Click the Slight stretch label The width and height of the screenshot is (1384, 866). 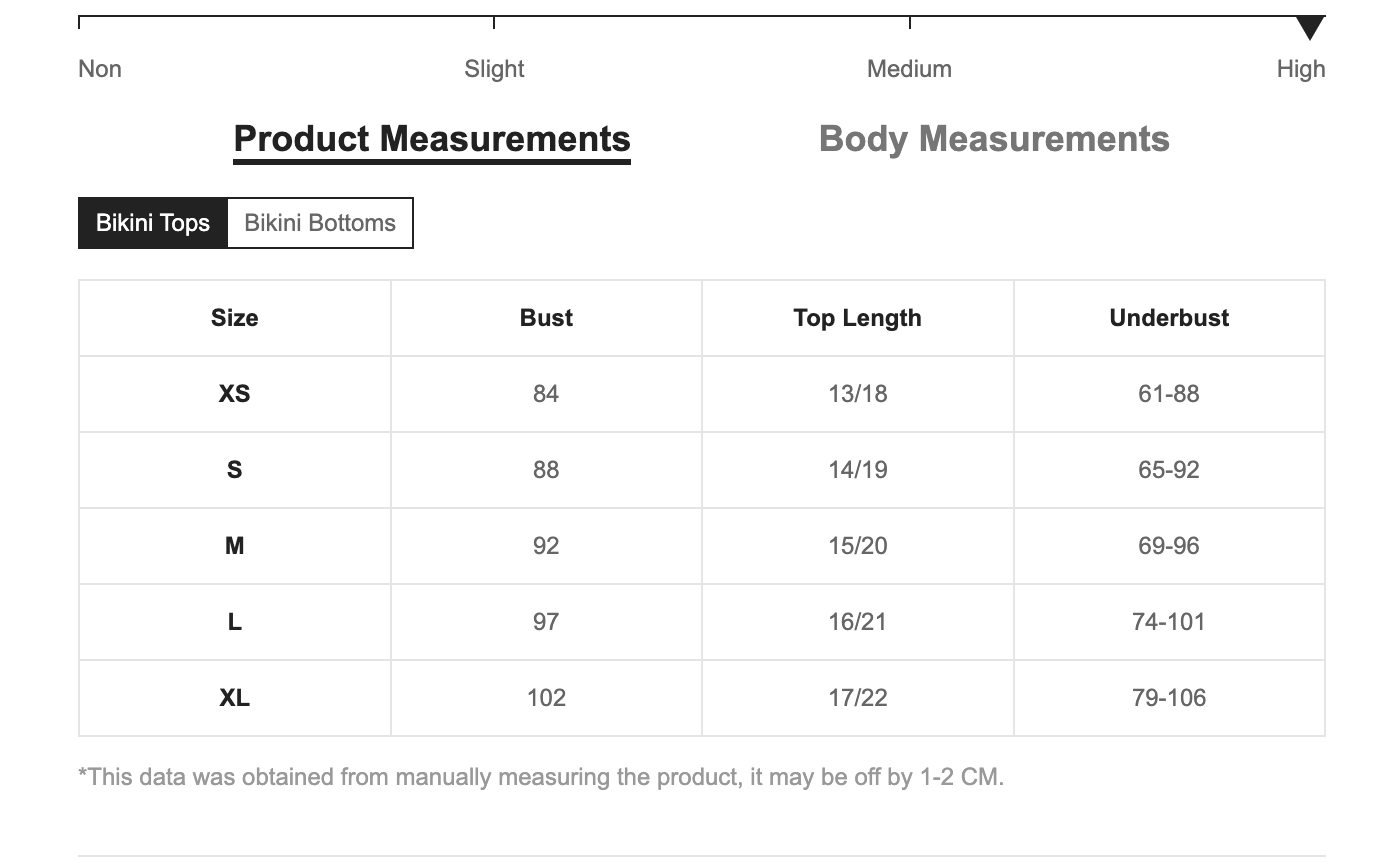coord(494,69)
